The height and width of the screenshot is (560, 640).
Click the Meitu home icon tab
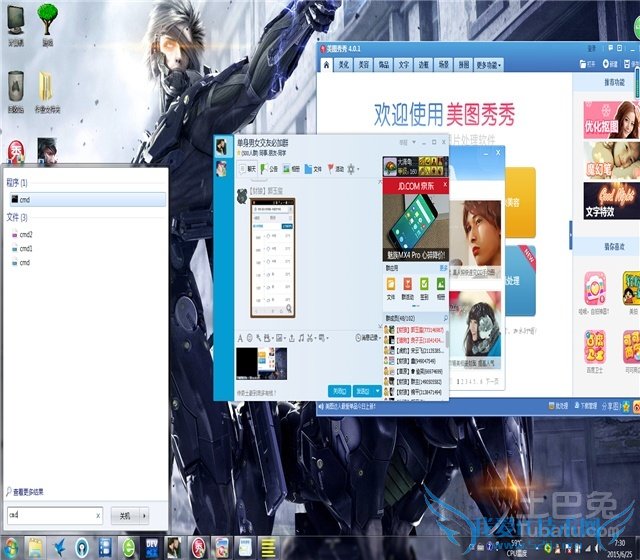[327, 64]
